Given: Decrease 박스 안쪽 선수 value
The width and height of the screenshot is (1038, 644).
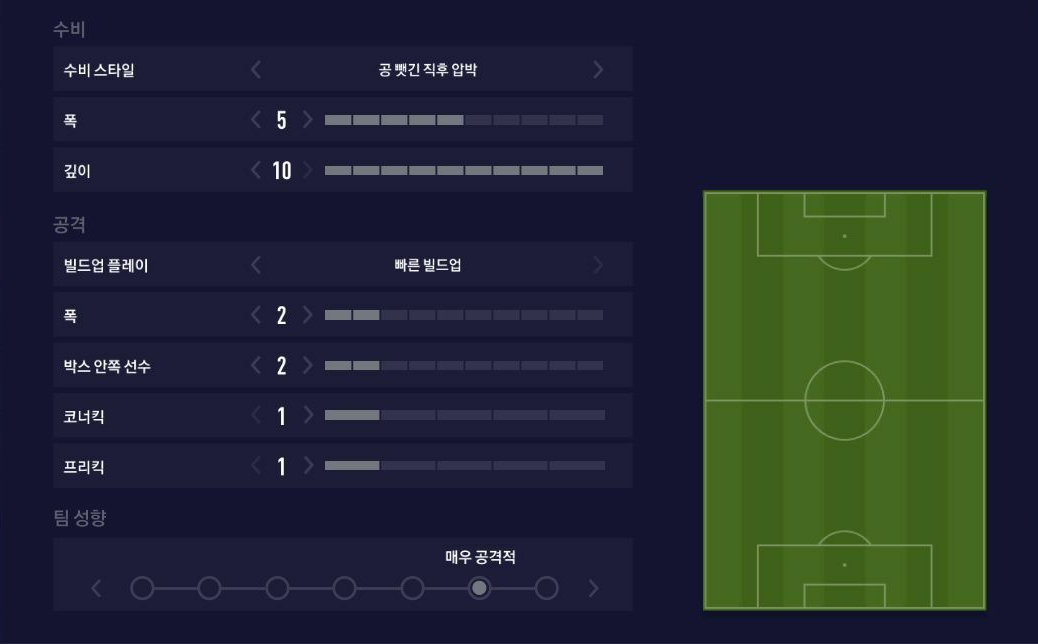Looking at the screenshot, I should [256, 366].
